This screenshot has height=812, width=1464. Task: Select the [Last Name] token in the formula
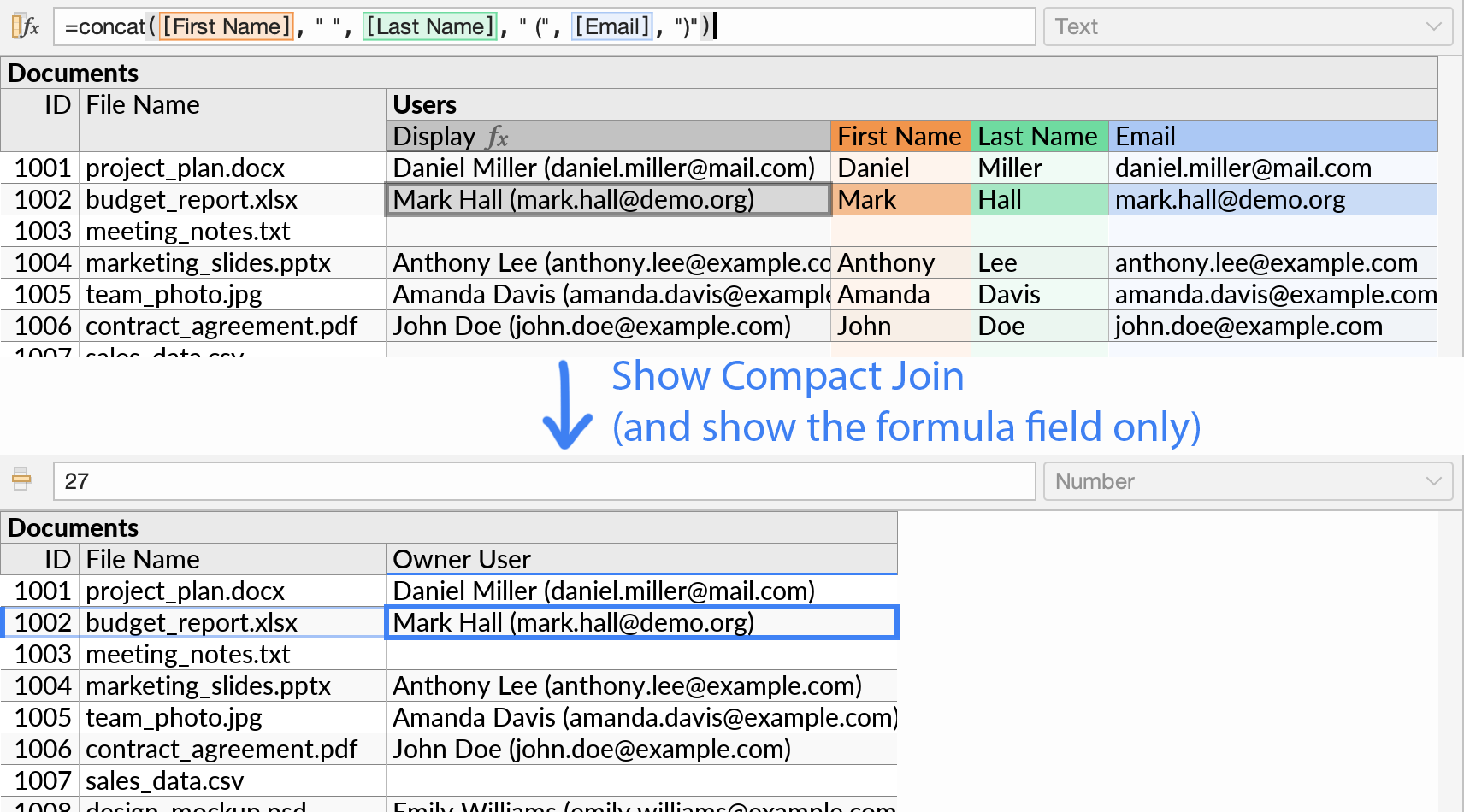click(430, 26)
